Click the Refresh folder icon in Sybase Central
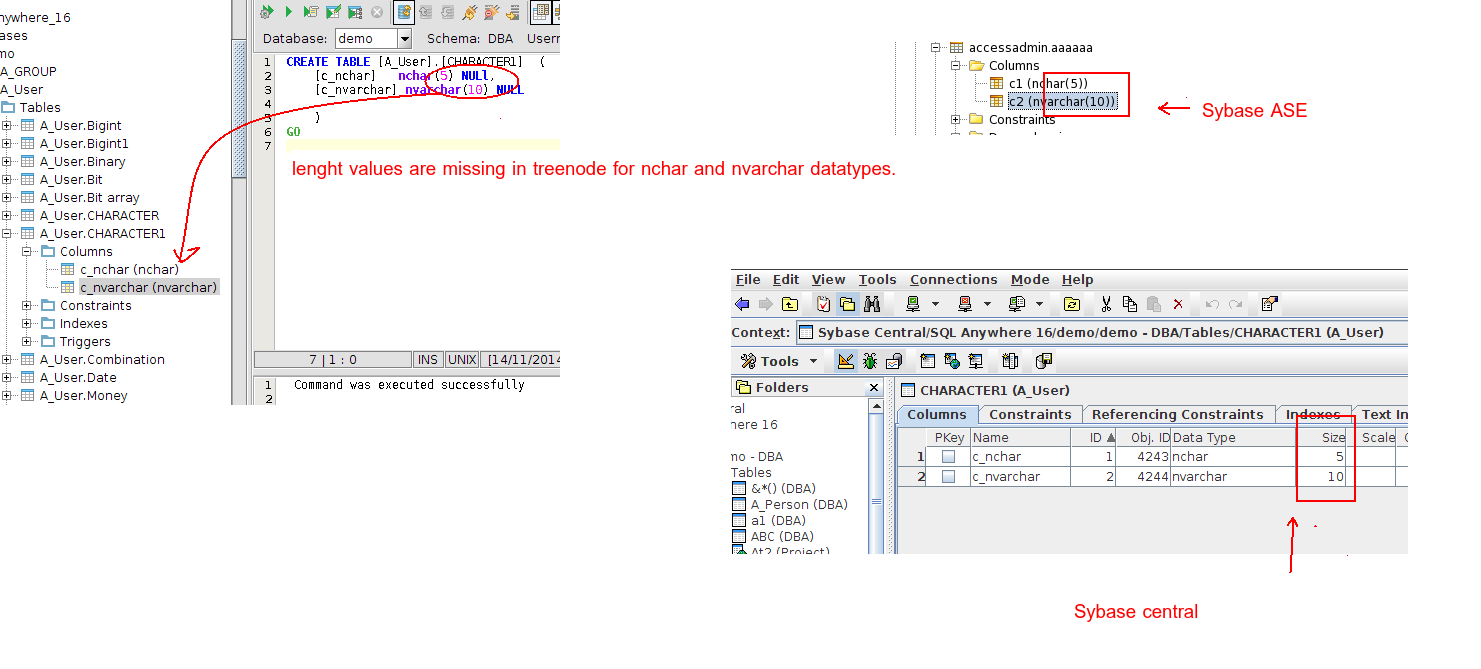 pyautogui.click(x=1072, y=304)
